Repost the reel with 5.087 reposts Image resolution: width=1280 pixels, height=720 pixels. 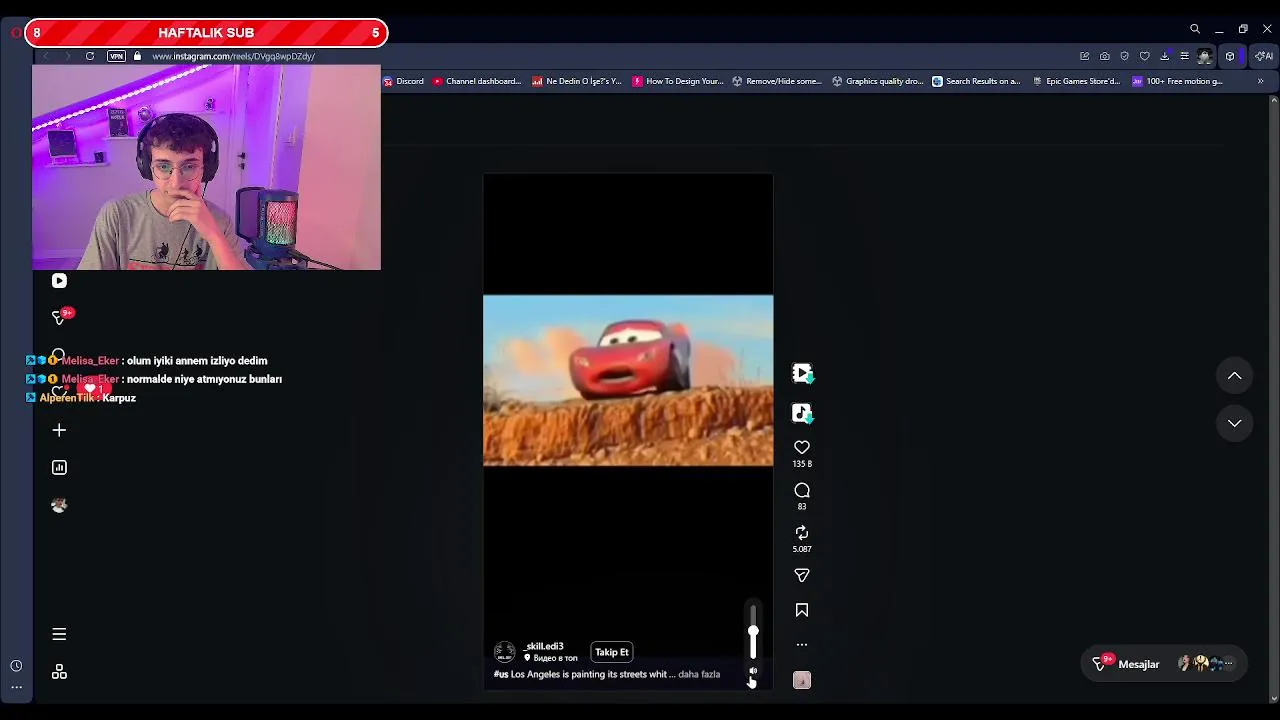tap(802, 533)
